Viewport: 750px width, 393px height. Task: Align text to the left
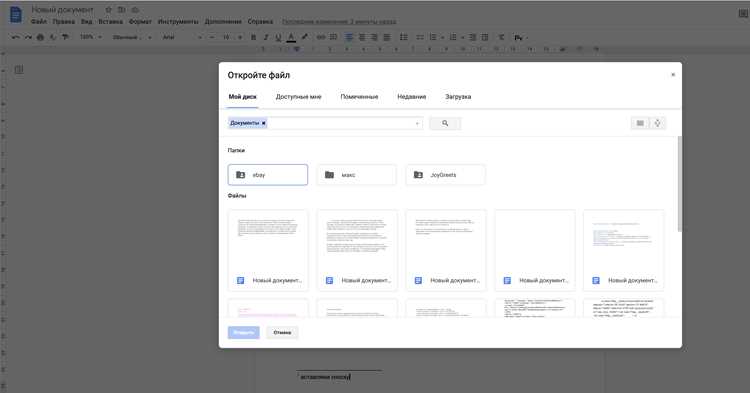click(350, 37)
